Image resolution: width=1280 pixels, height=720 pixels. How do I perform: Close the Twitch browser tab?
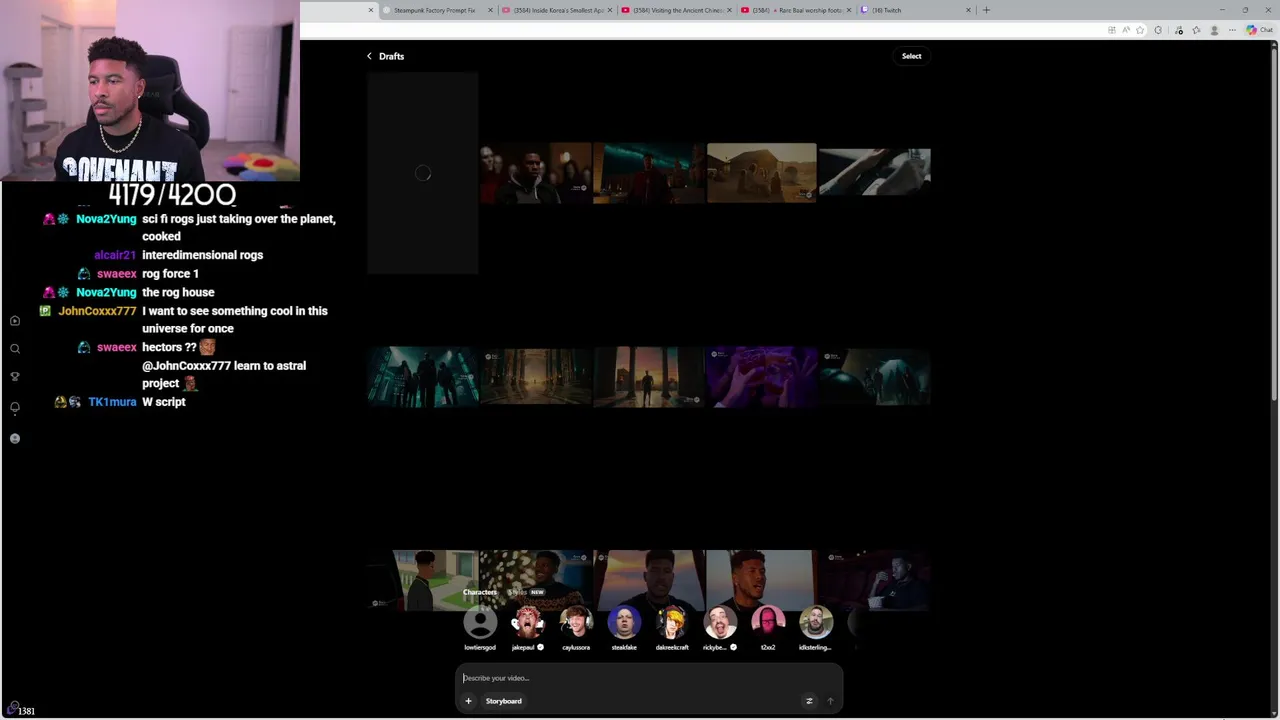(x=968, y=10)
